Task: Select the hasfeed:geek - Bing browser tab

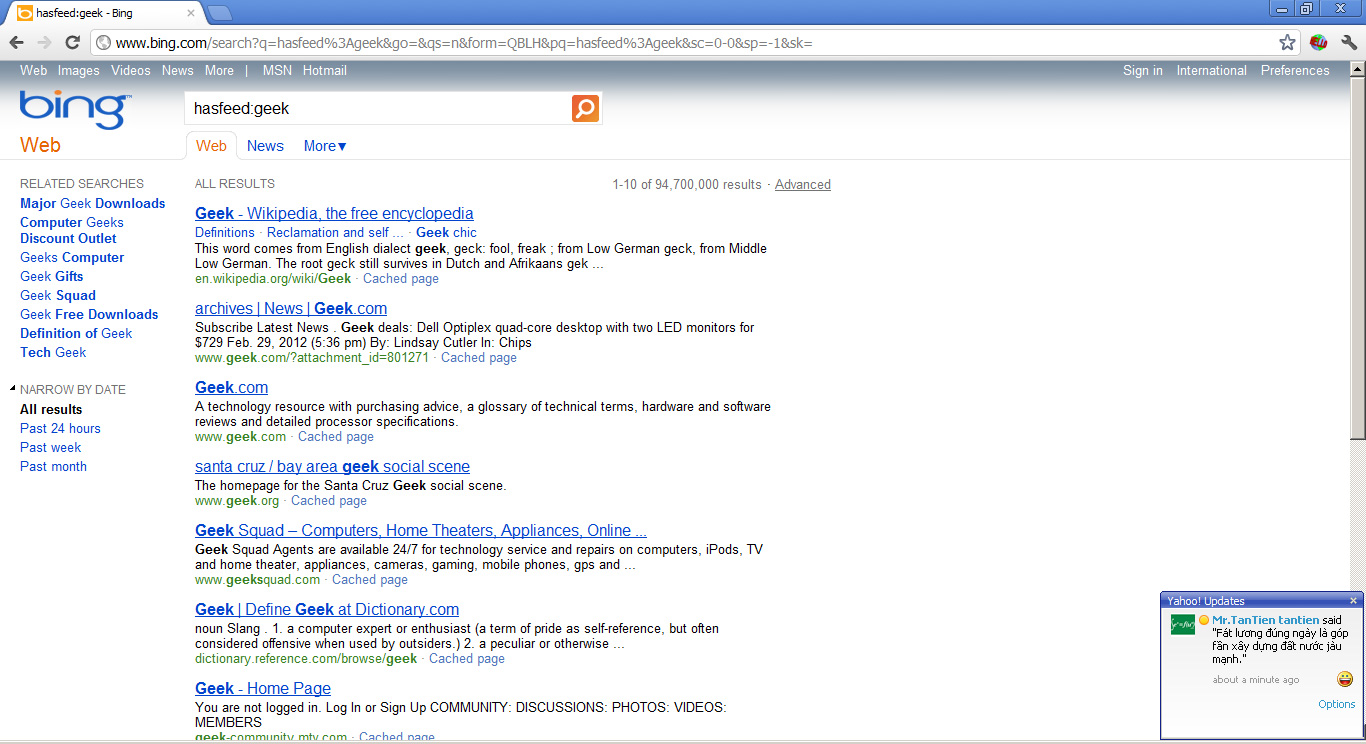Action: tap(106, 13)
